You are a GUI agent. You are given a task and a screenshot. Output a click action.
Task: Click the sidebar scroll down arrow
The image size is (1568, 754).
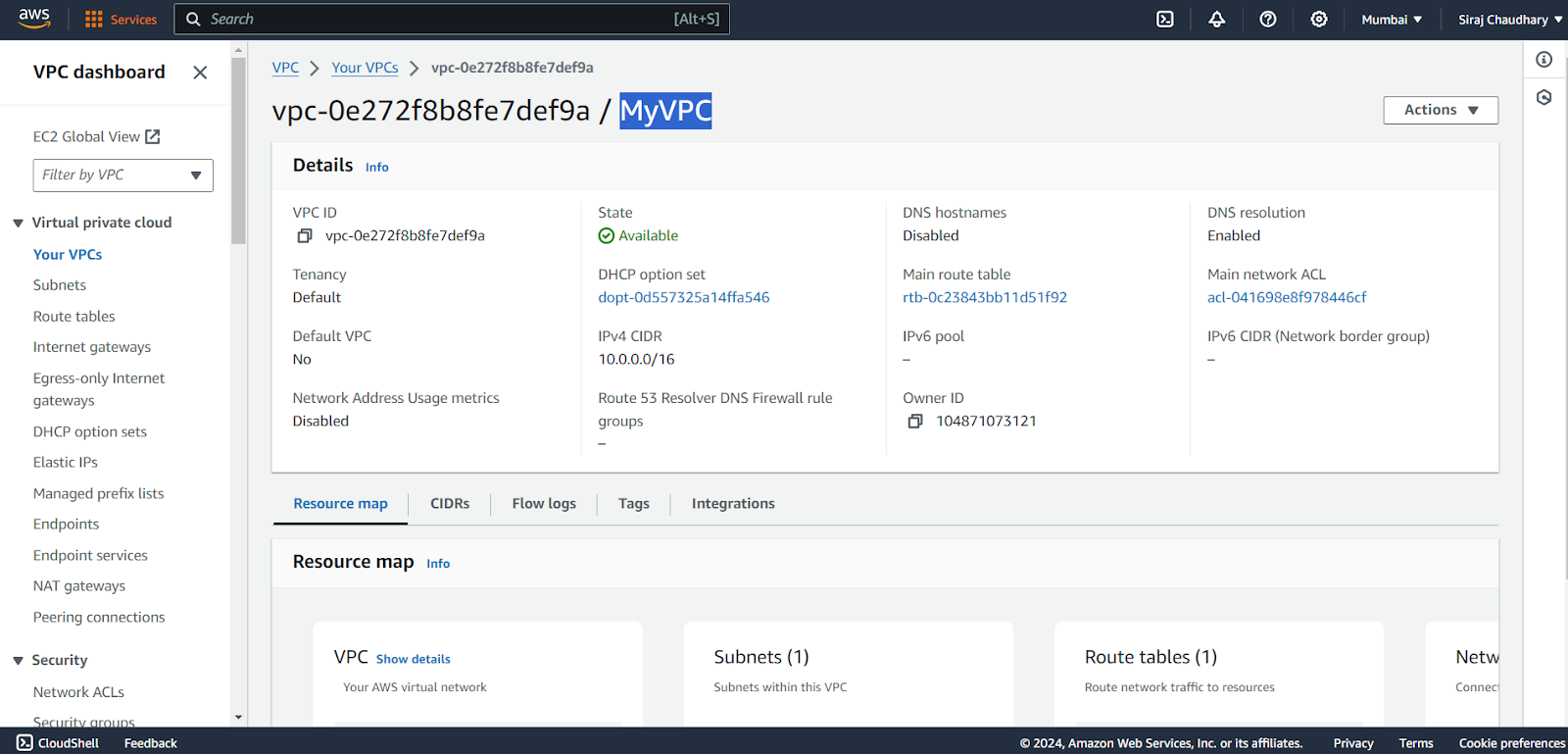point(238,718)
